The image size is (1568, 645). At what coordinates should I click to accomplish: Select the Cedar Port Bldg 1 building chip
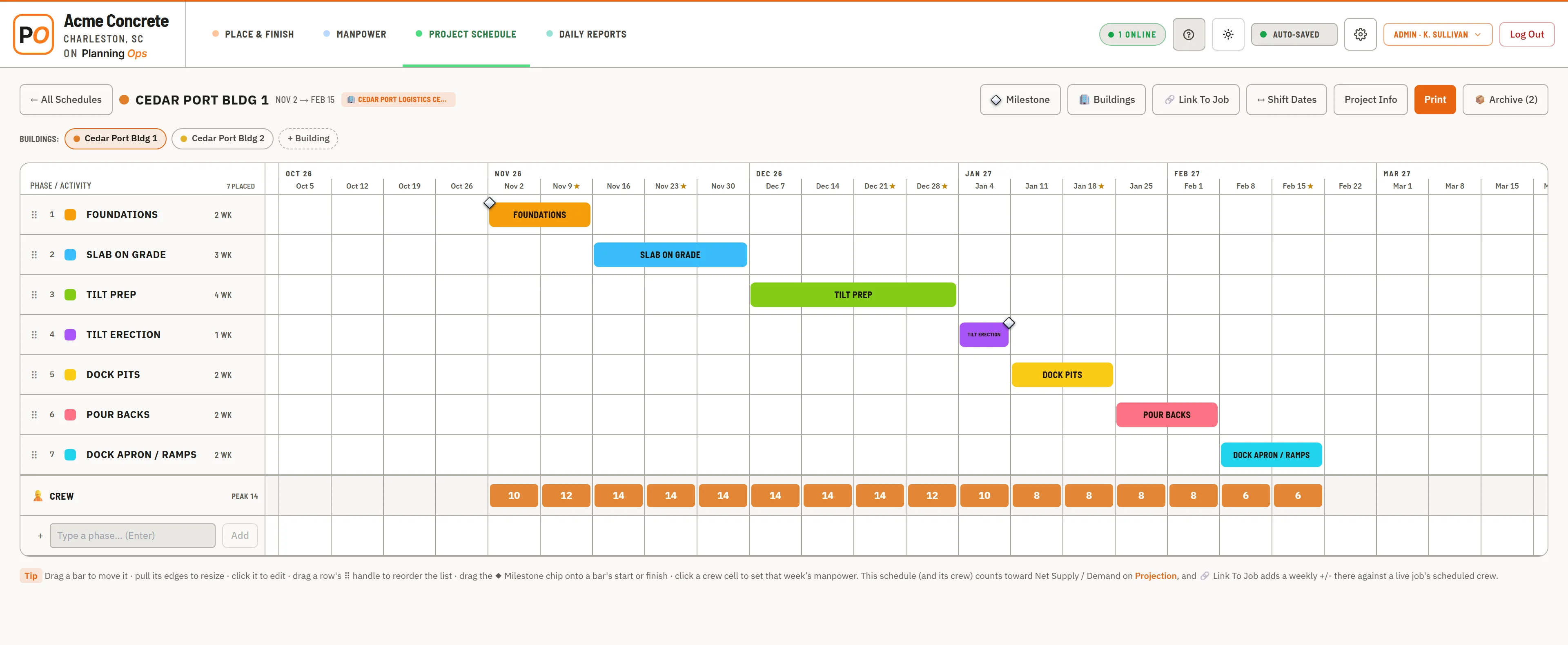115,139
